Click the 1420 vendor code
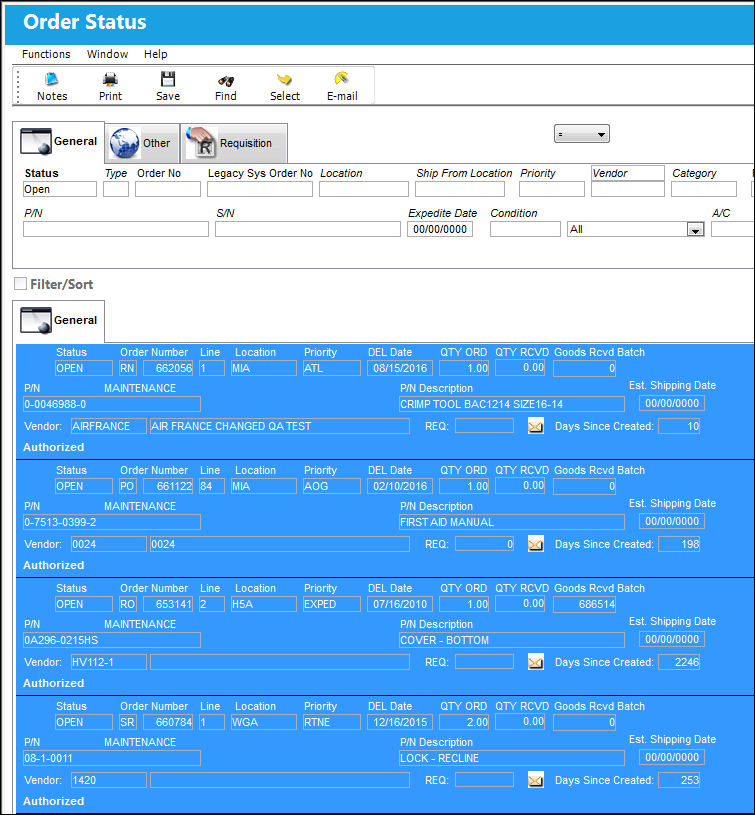The width and height of the screenshot is (755, 815). 109,780
